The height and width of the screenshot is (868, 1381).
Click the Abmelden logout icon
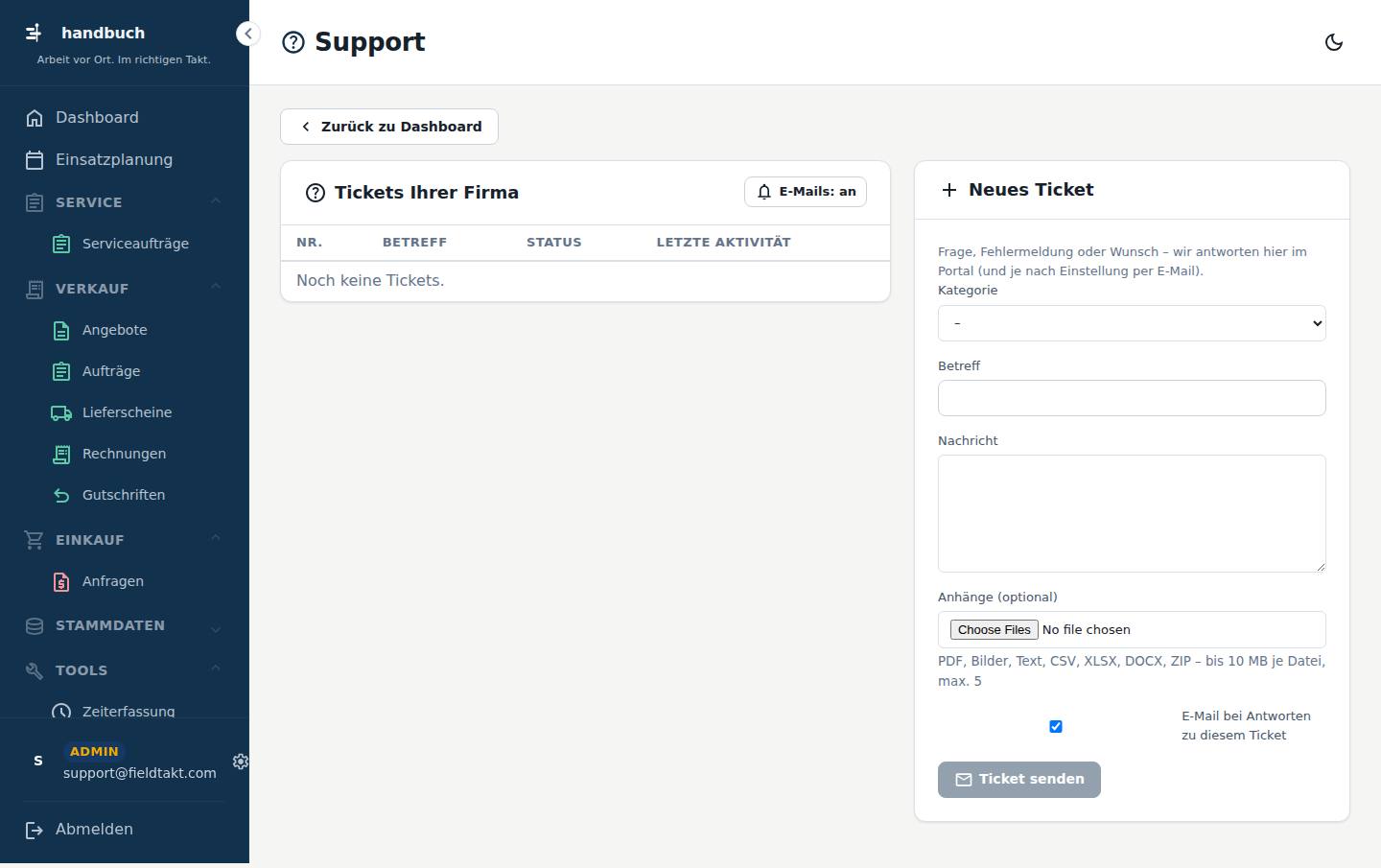35,830
